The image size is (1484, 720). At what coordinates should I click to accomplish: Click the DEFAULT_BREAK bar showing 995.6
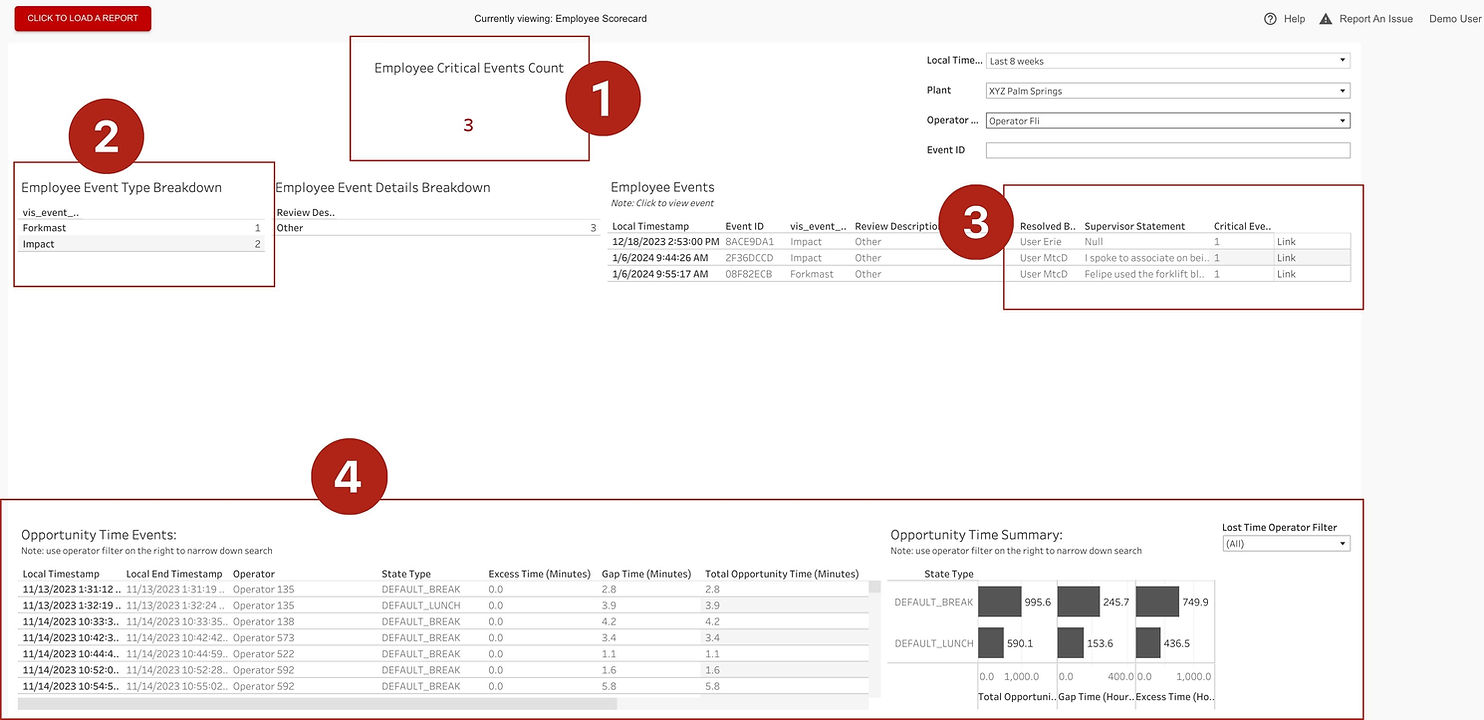(x=1000, y=601)
